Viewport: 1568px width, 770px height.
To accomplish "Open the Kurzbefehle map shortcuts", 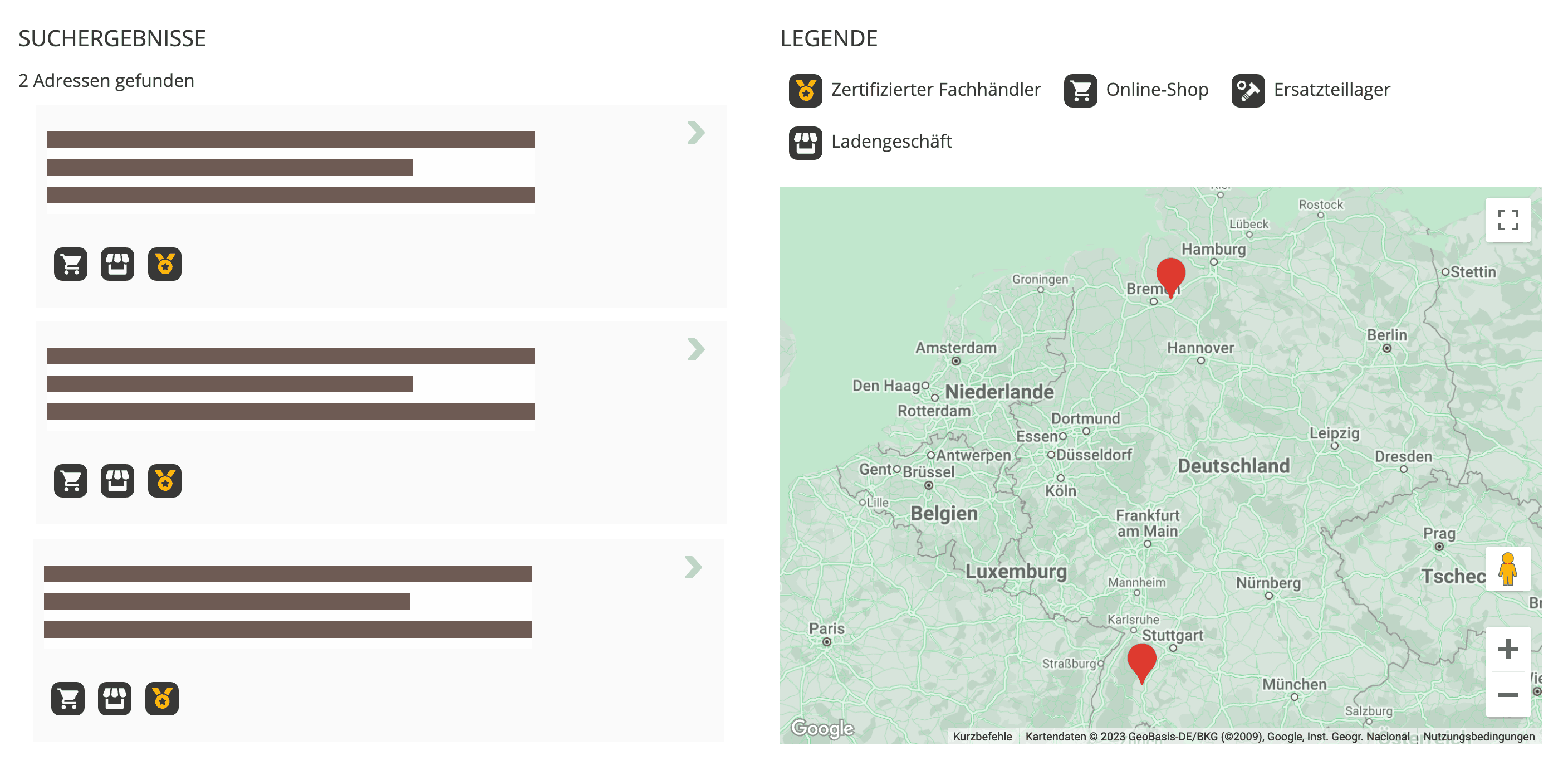I will tap(982, 737).
